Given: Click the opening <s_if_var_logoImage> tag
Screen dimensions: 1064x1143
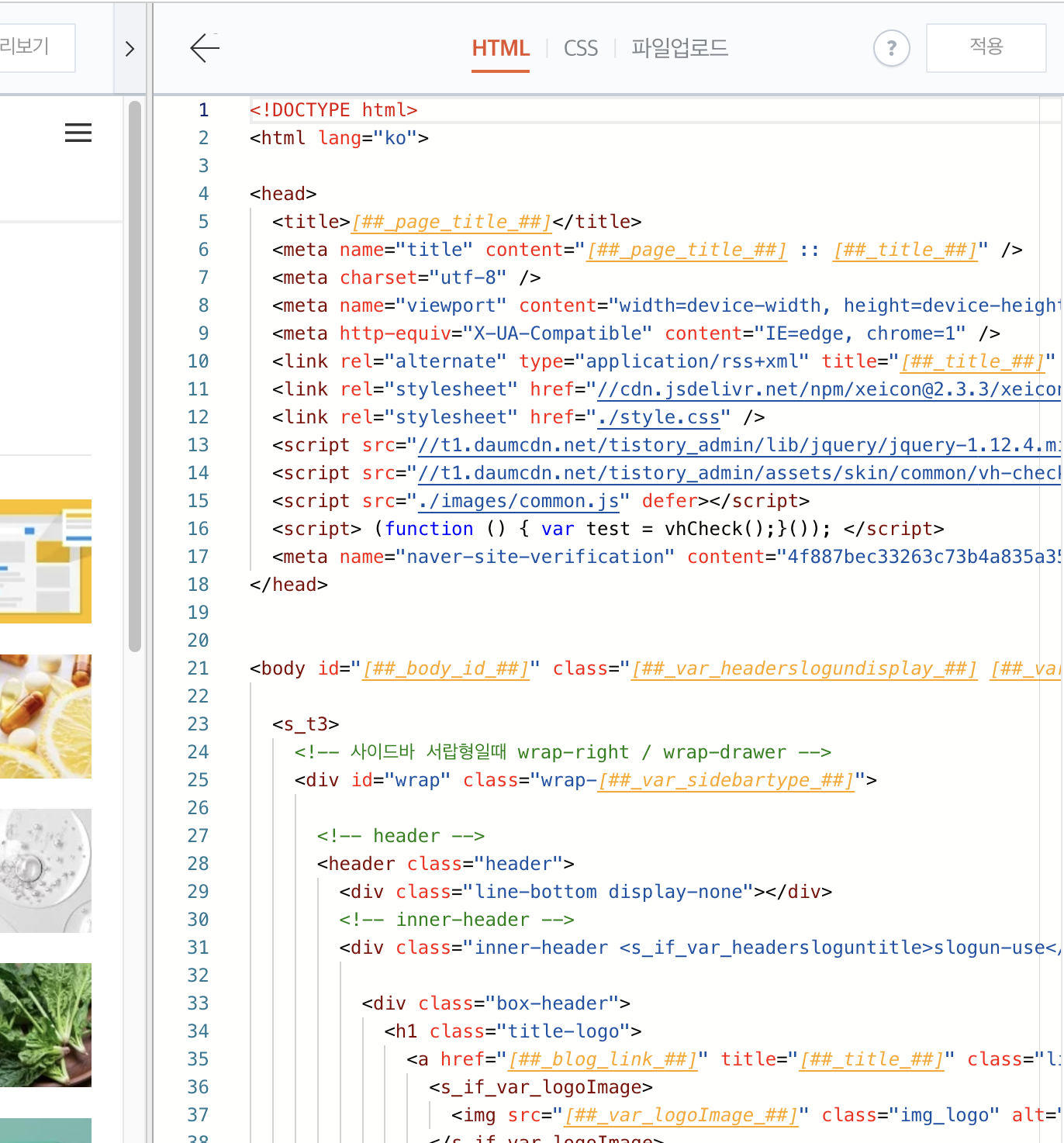Looking at the screenshot, I should (541, 1087).
